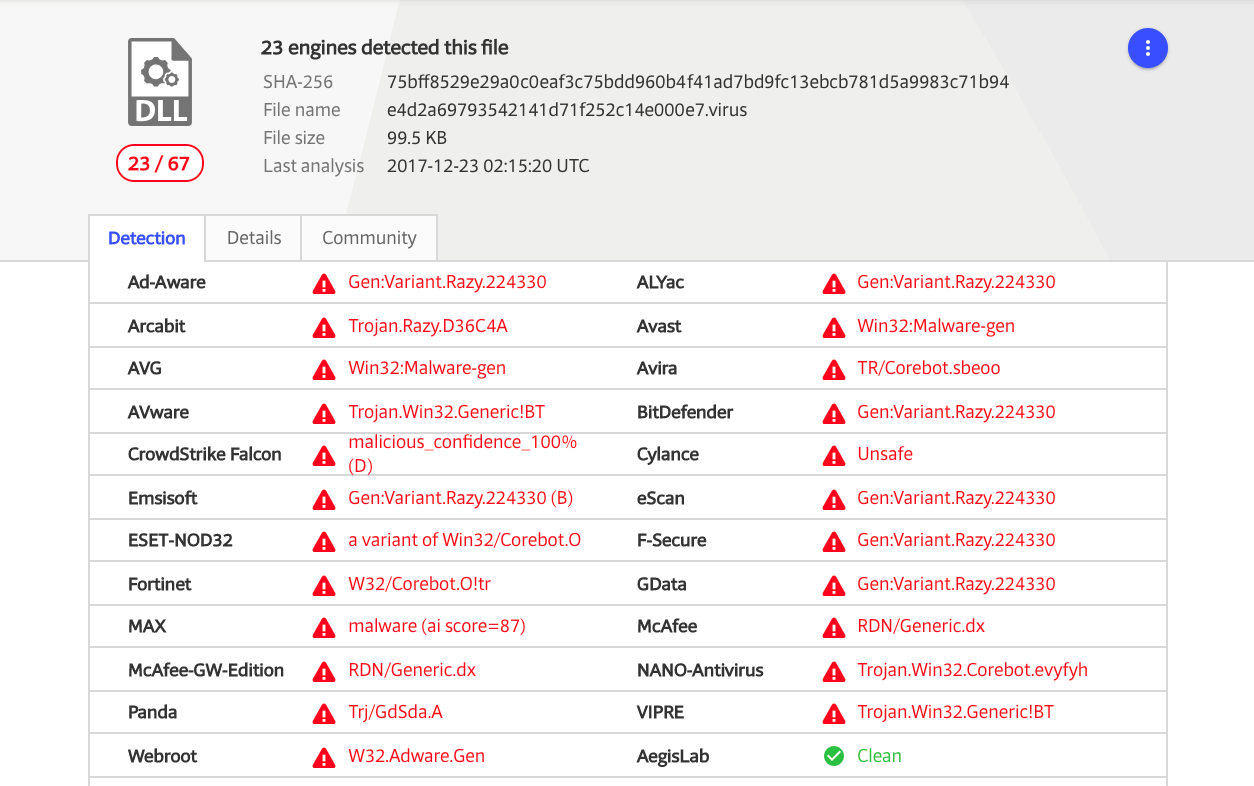This screenshot has height=786, width=1254.
Task: Open the blue three-dot options menu
Action: 1147,48
